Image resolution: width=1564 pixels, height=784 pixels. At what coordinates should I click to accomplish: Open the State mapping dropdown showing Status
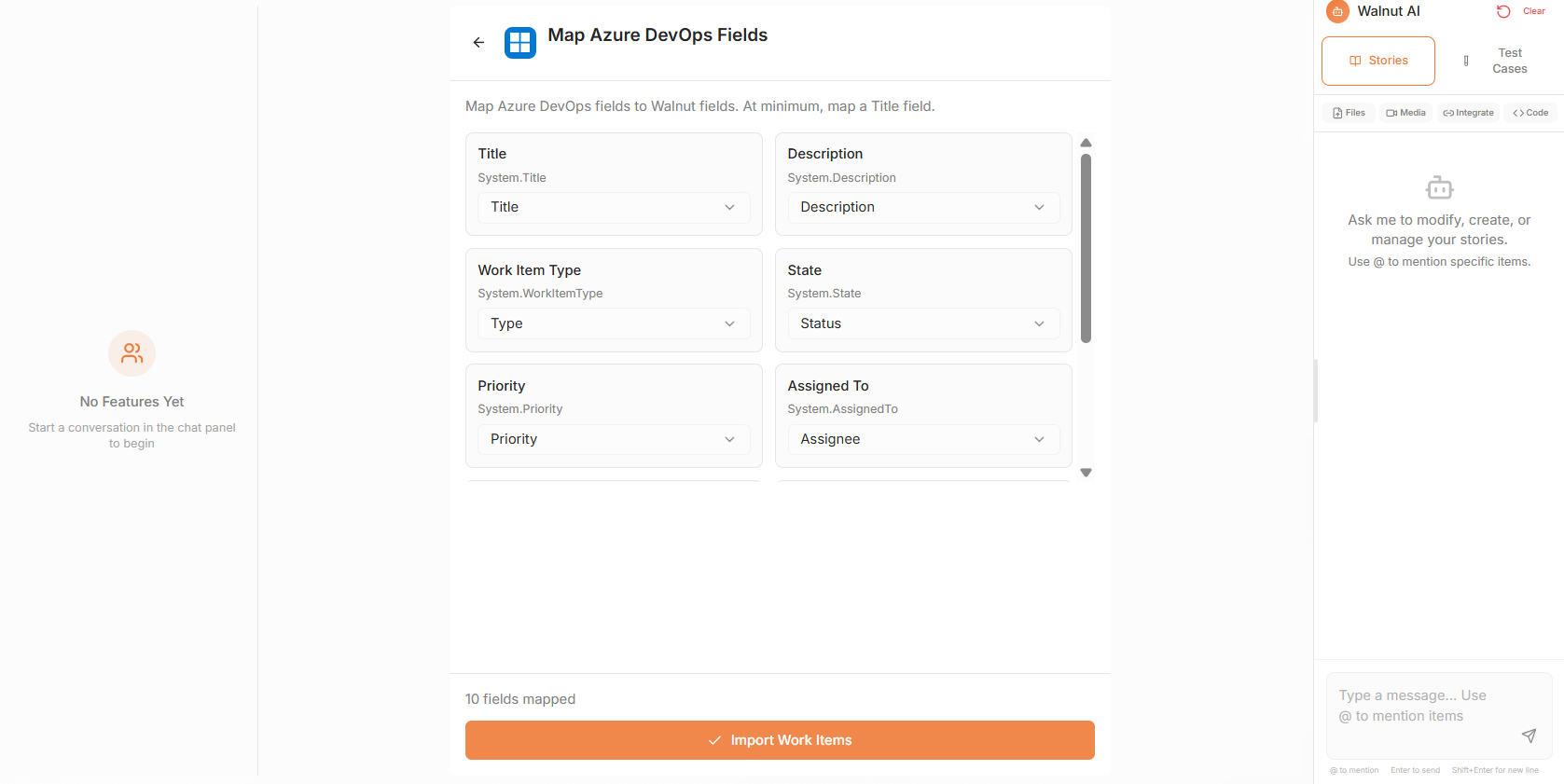pos(922,323)
